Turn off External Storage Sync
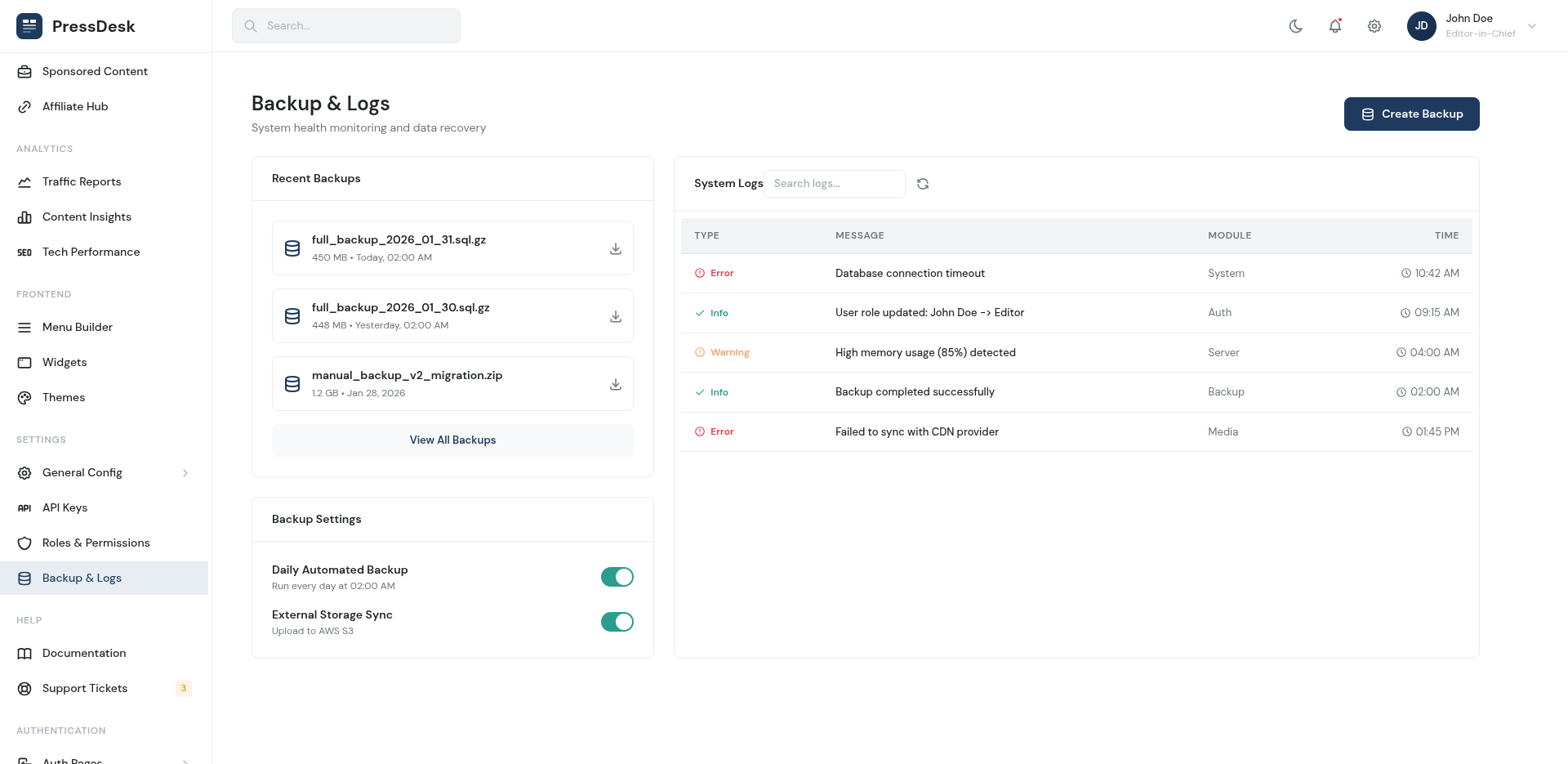1568x764 pixels. coord(617,622)
